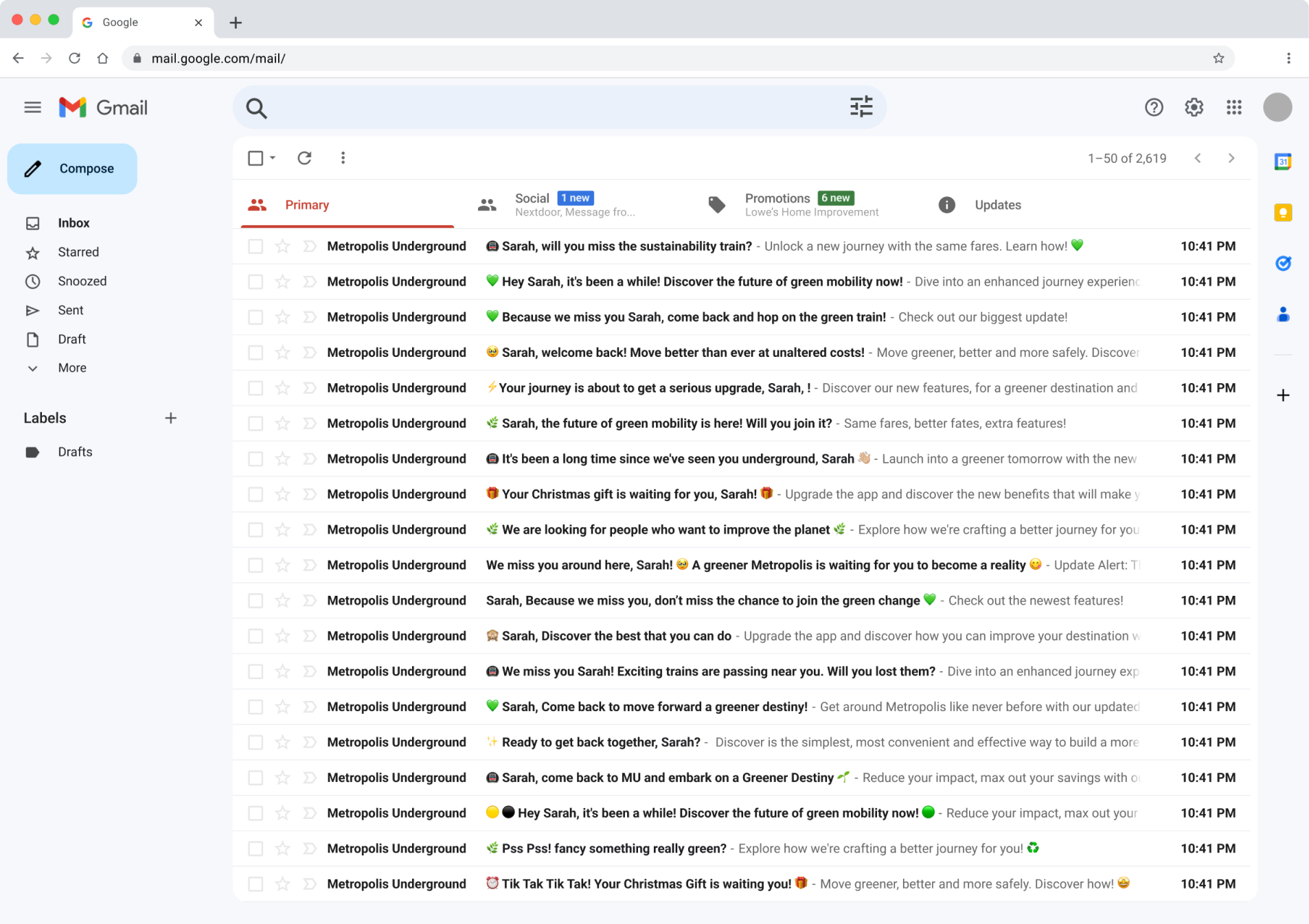Open Google Tasks side panel icon

[x=1283, y=263]
